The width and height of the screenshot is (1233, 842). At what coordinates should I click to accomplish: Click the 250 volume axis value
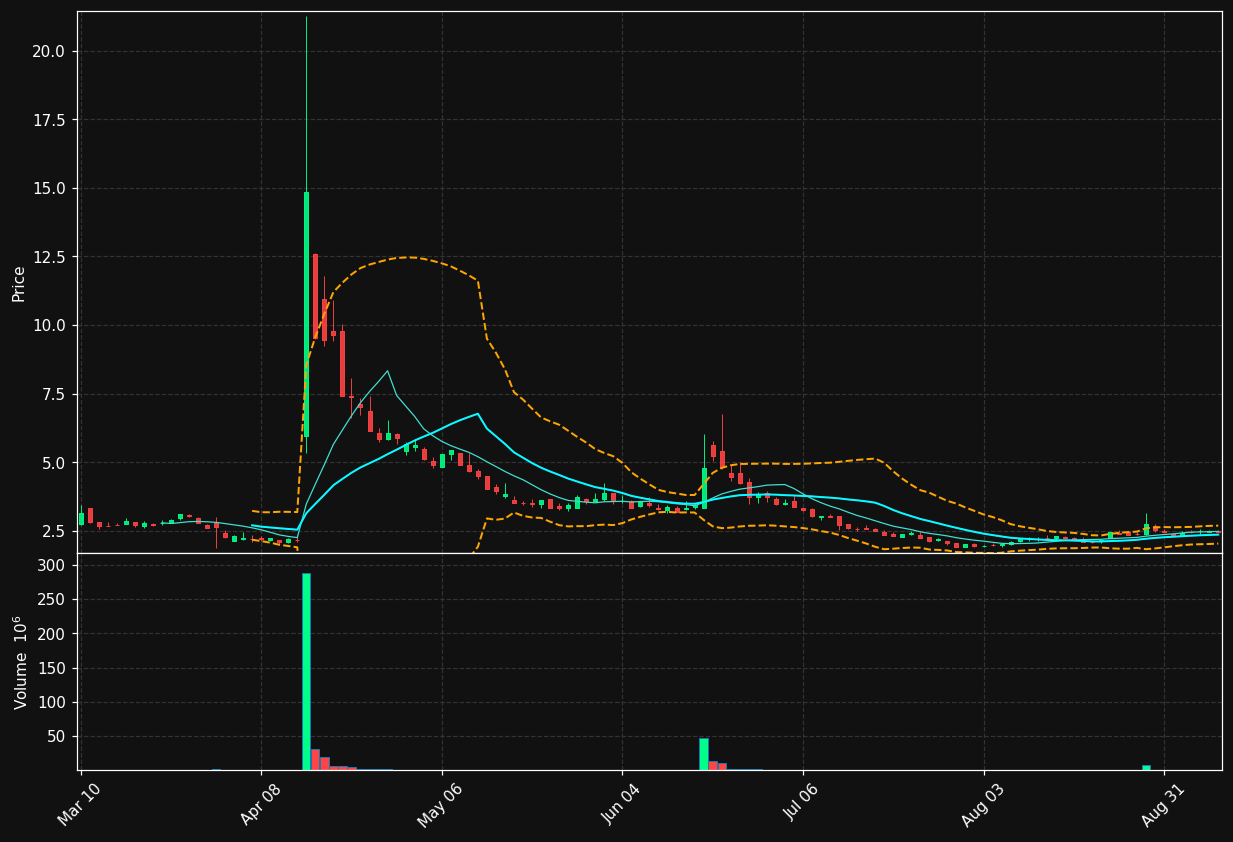coord(53,600)
